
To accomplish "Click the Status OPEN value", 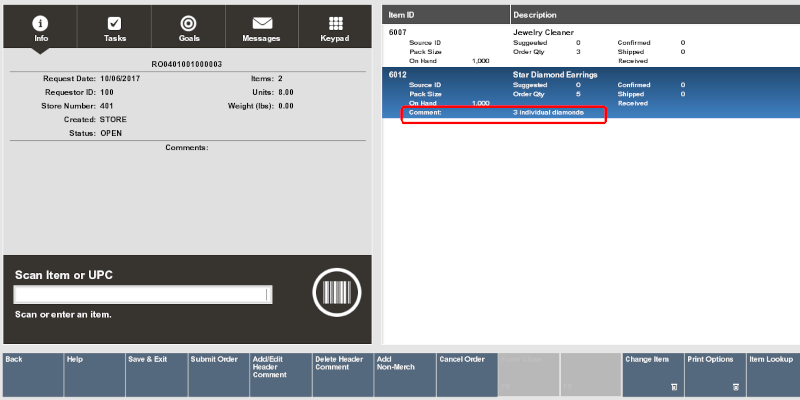I will pos(111,133).
